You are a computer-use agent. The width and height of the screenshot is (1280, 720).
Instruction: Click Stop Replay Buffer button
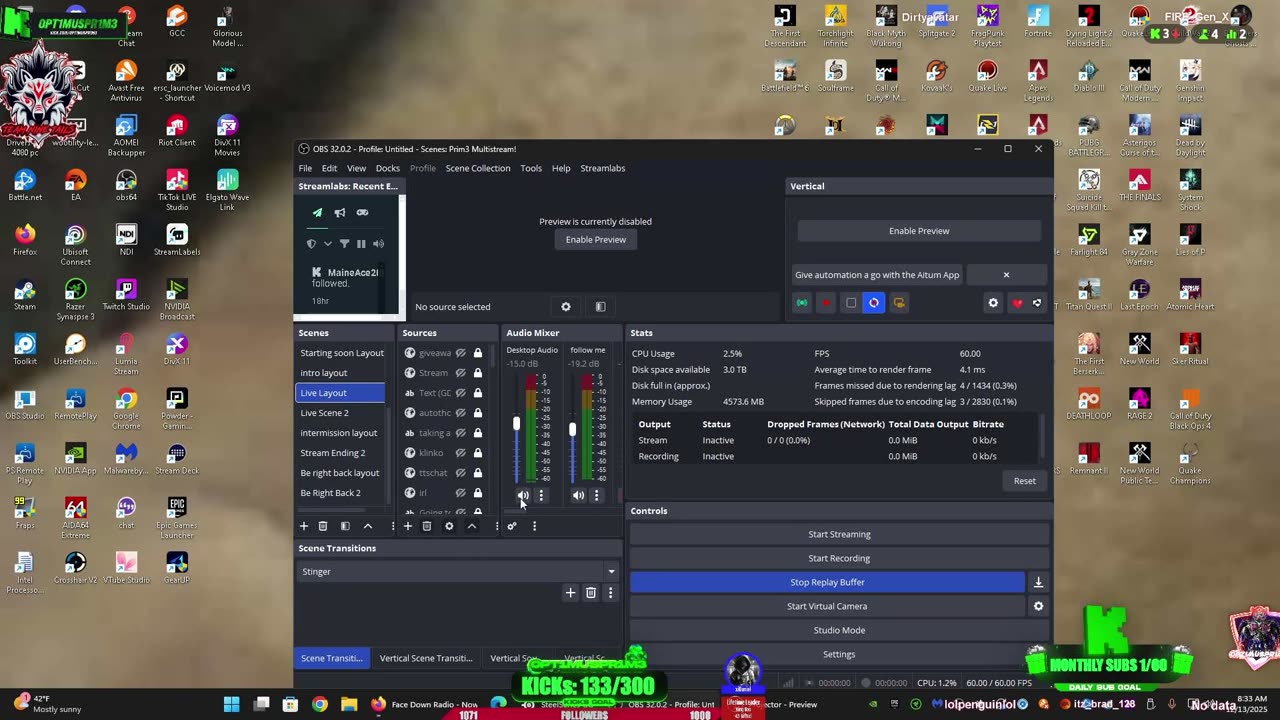tap(827, 582)
